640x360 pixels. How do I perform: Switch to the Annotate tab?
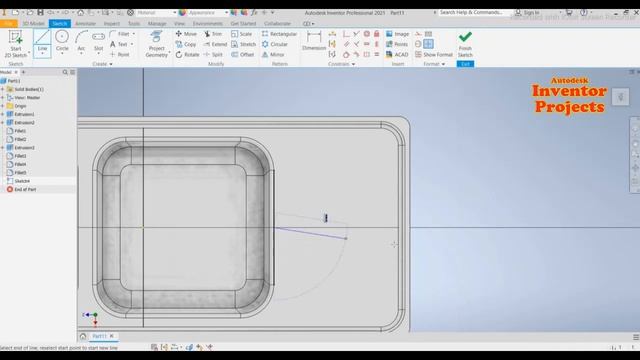coord(85,24)
